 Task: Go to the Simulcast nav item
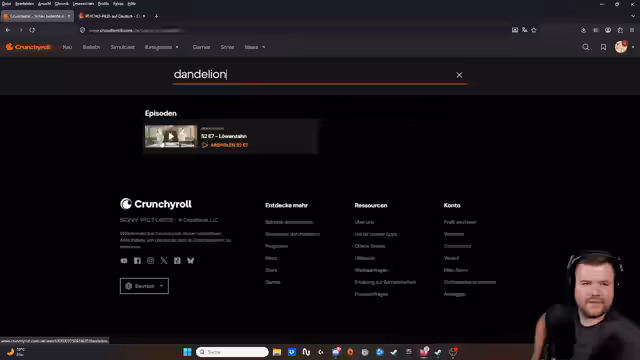point(122,47)
